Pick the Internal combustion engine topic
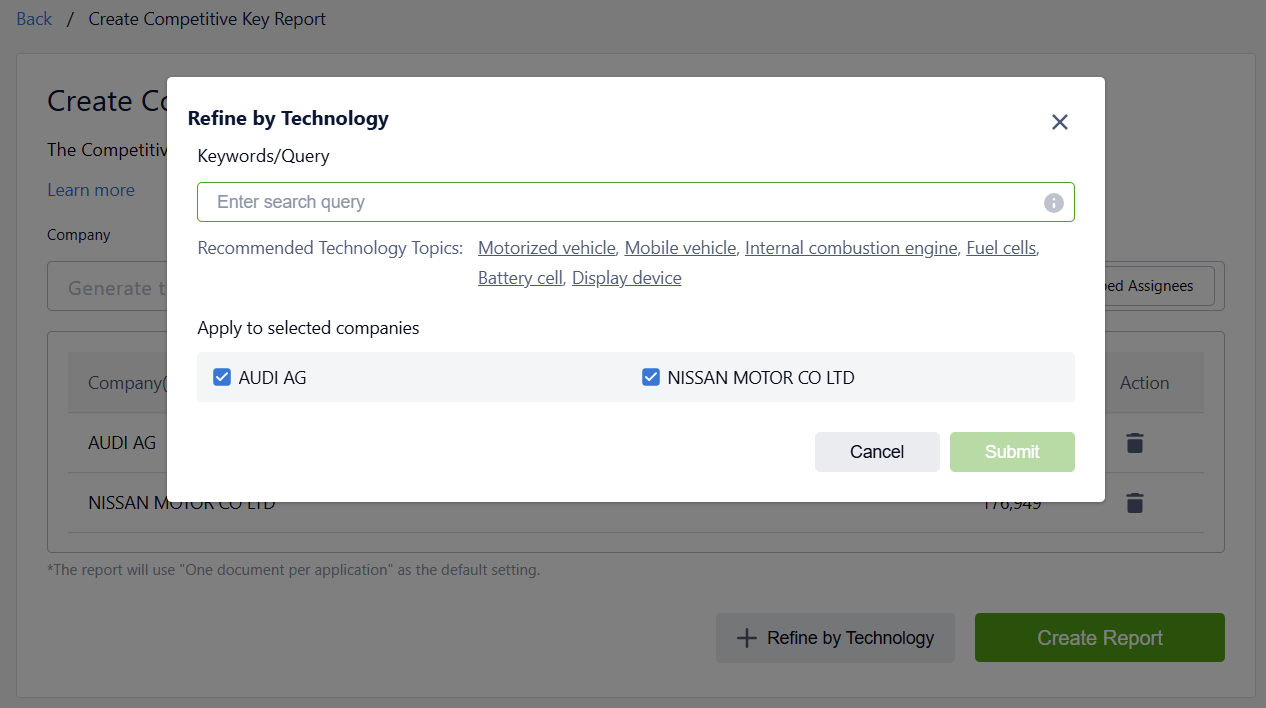Viewport: 1266px width, 708px height. (x=850, y=248)
